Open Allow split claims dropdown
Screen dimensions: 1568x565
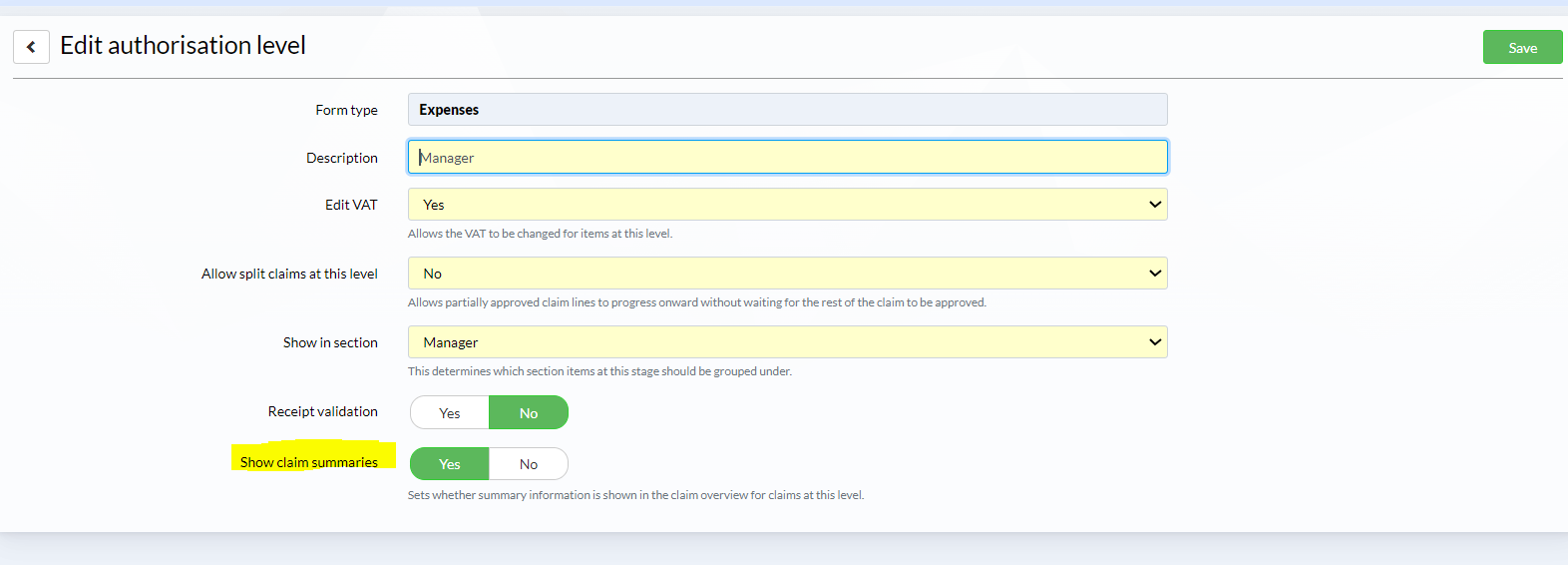[x=787, y=274]
